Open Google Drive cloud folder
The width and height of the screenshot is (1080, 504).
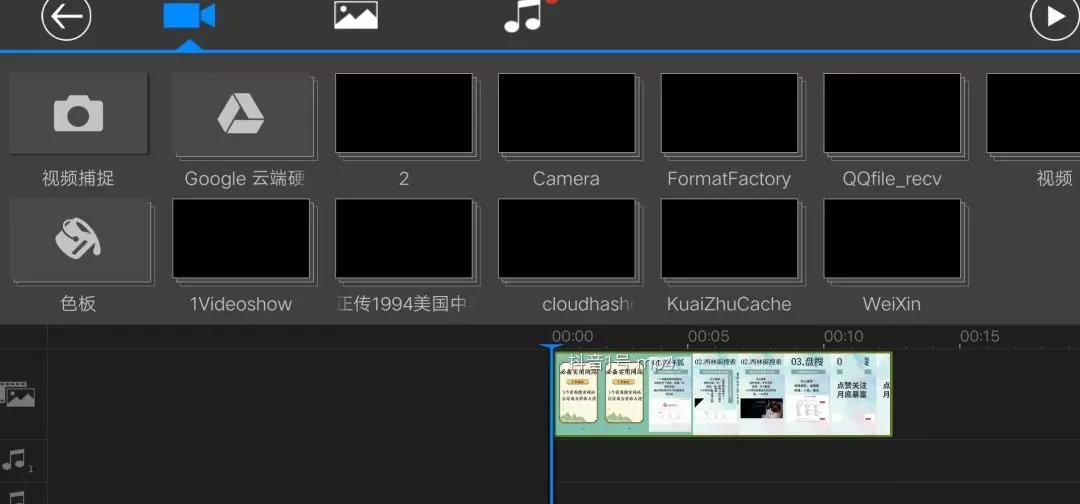click(x=241, y=114)
